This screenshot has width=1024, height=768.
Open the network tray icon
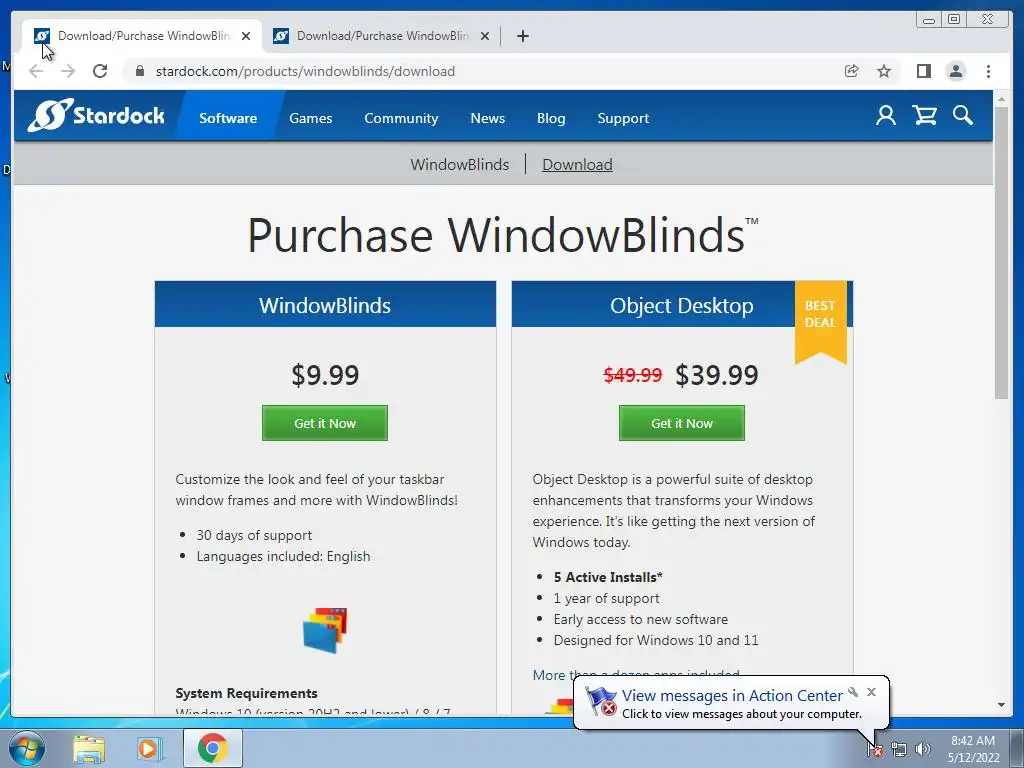point(899,749)
